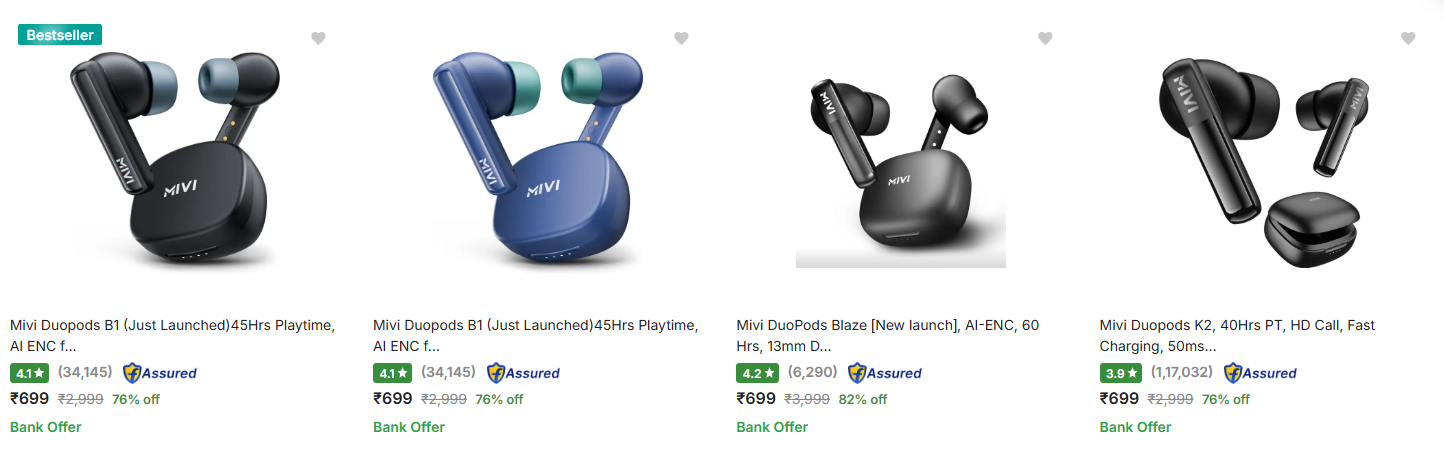Click Assured badge on DuoPods Blaze
Screen dimensions: 1444x450
click(885, 373)
